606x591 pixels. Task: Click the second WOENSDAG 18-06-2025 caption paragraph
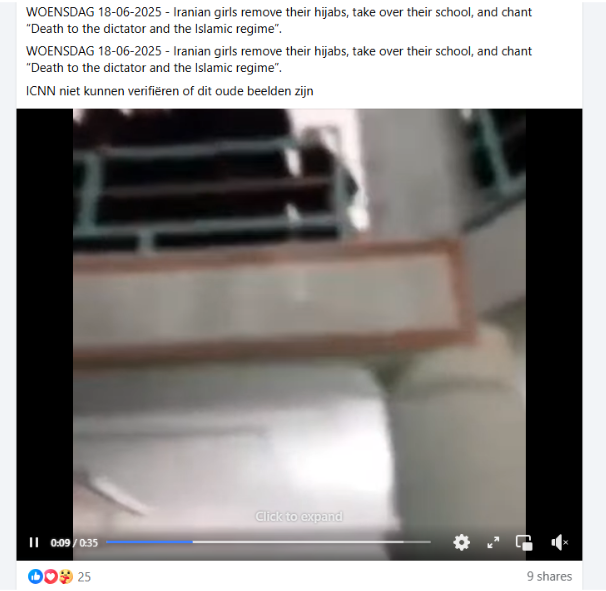(279, 60)
